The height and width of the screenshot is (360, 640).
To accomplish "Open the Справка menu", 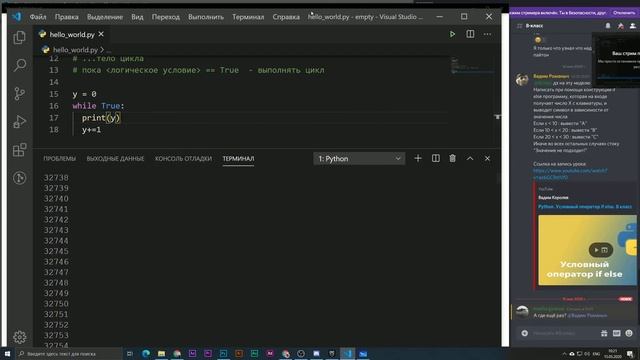I will (x=286, y=17).
